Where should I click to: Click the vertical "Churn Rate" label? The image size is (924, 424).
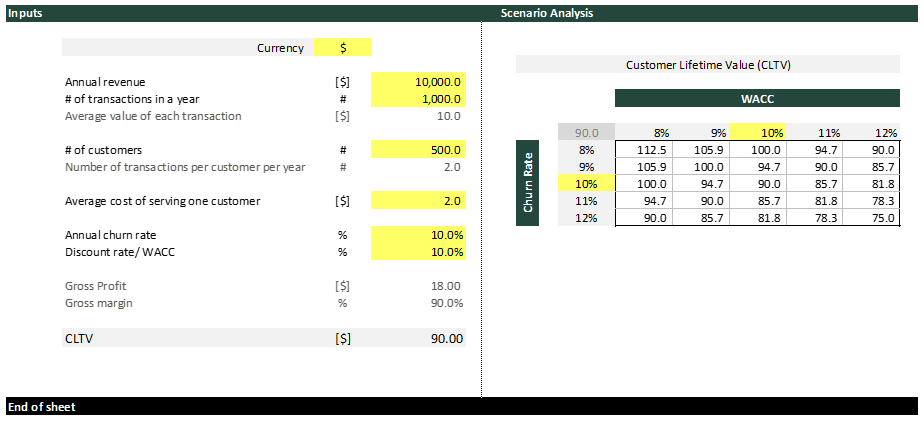[527, 183]
